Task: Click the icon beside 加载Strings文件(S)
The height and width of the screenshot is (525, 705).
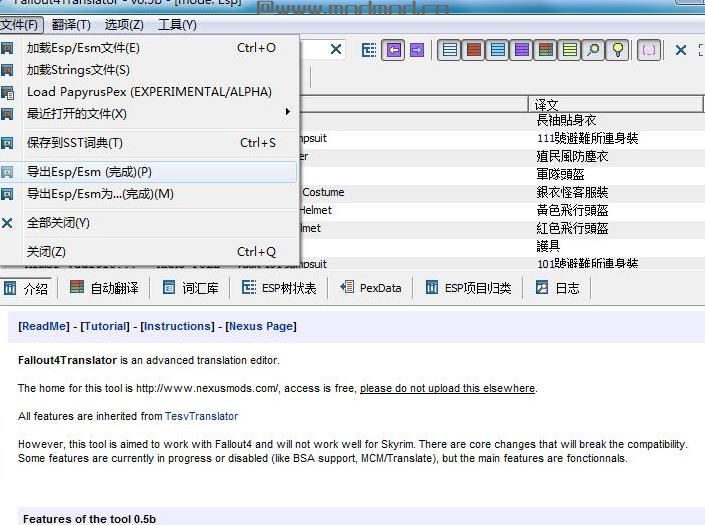Action: (7, 70)
